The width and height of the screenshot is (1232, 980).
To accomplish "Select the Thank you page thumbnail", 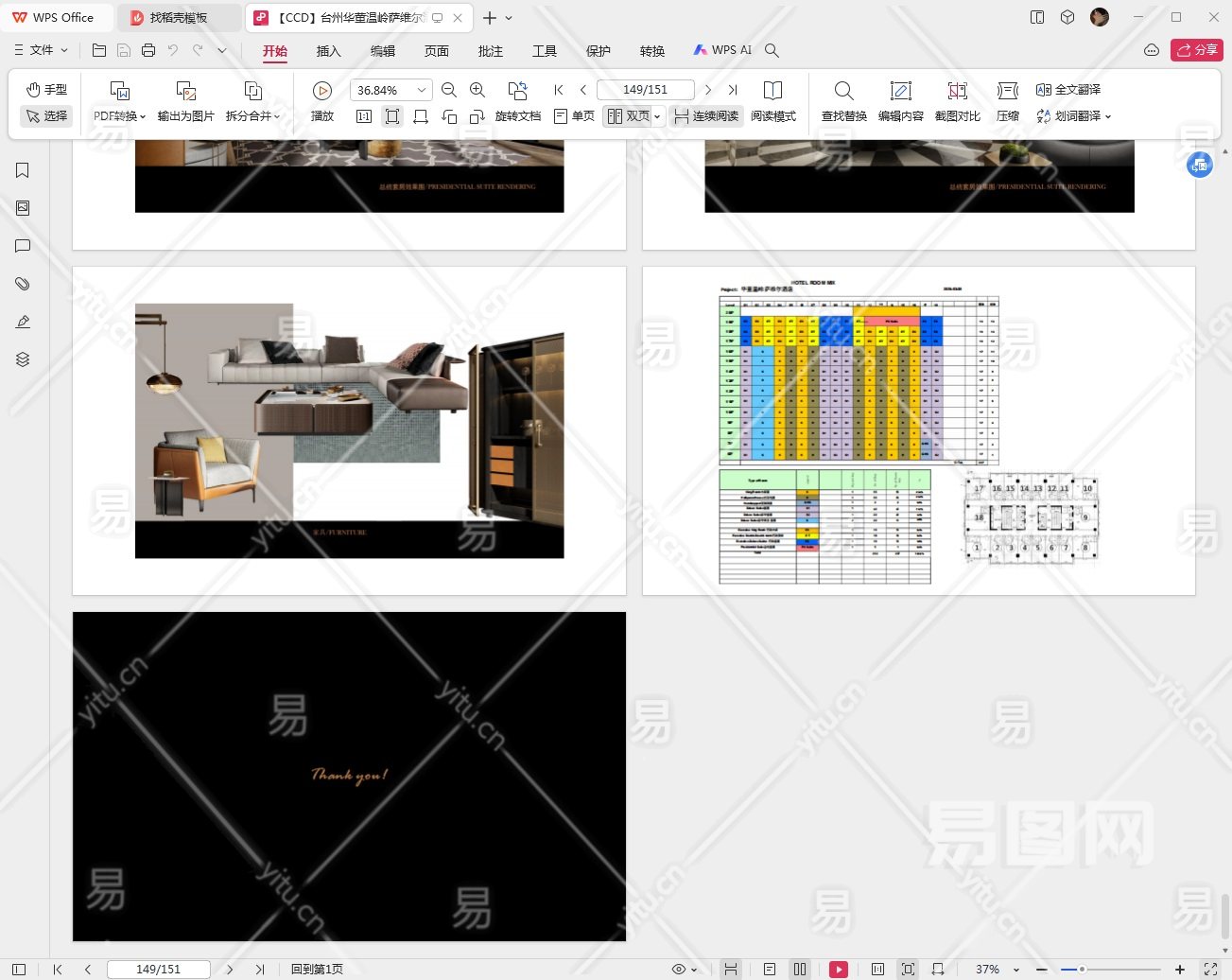I will (349, 776).
